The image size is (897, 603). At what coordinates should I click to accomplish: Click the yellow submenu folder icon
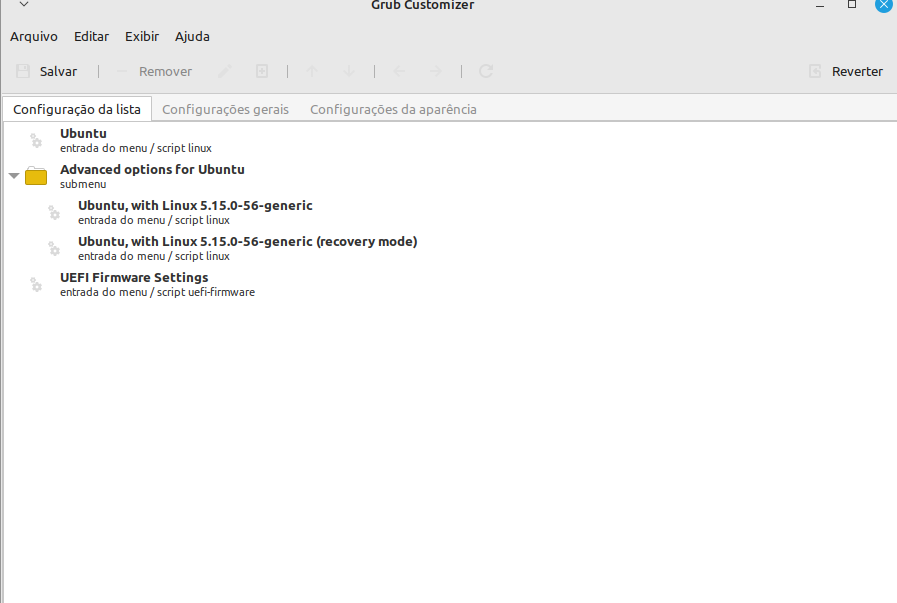(36, 176)
